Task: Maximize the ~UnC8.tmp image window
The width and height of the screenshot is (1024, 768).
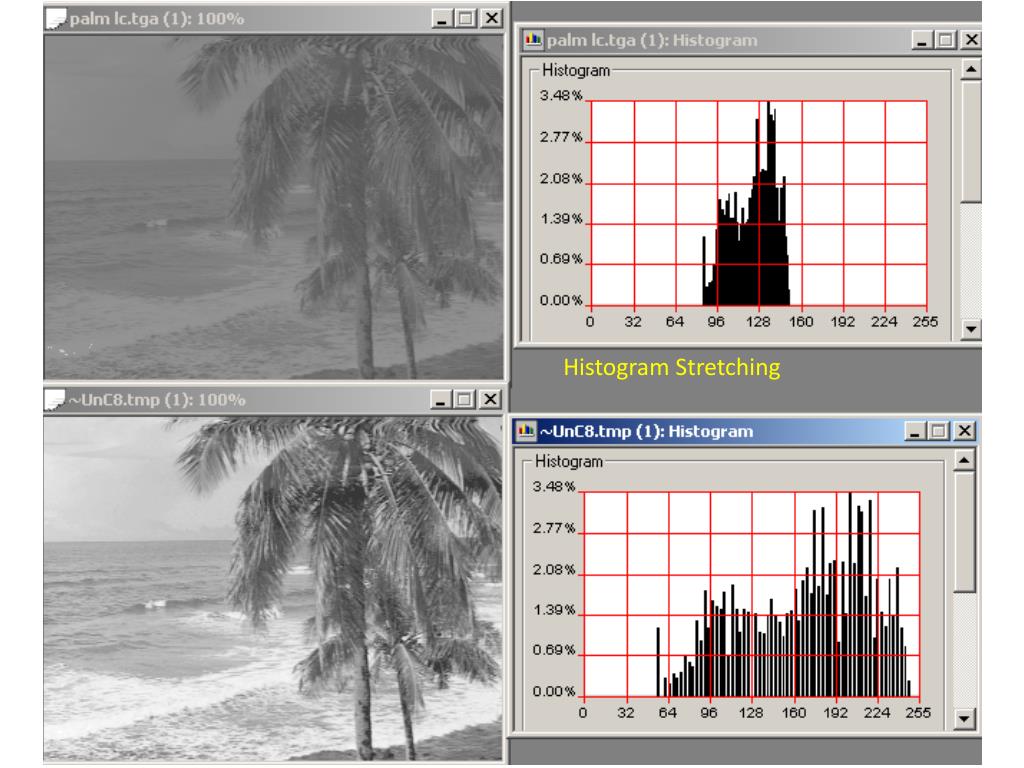Action: coord(465,400)
